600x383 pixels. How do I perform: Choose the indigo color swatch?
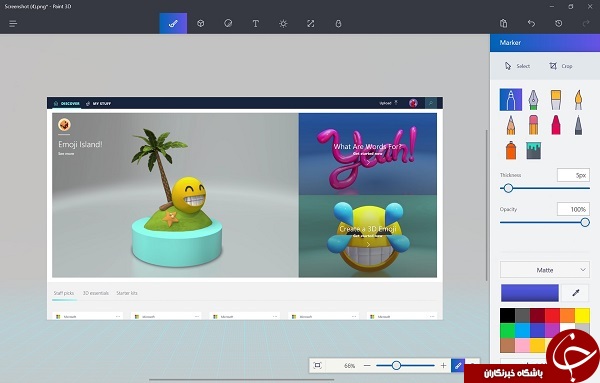point(537,331)
